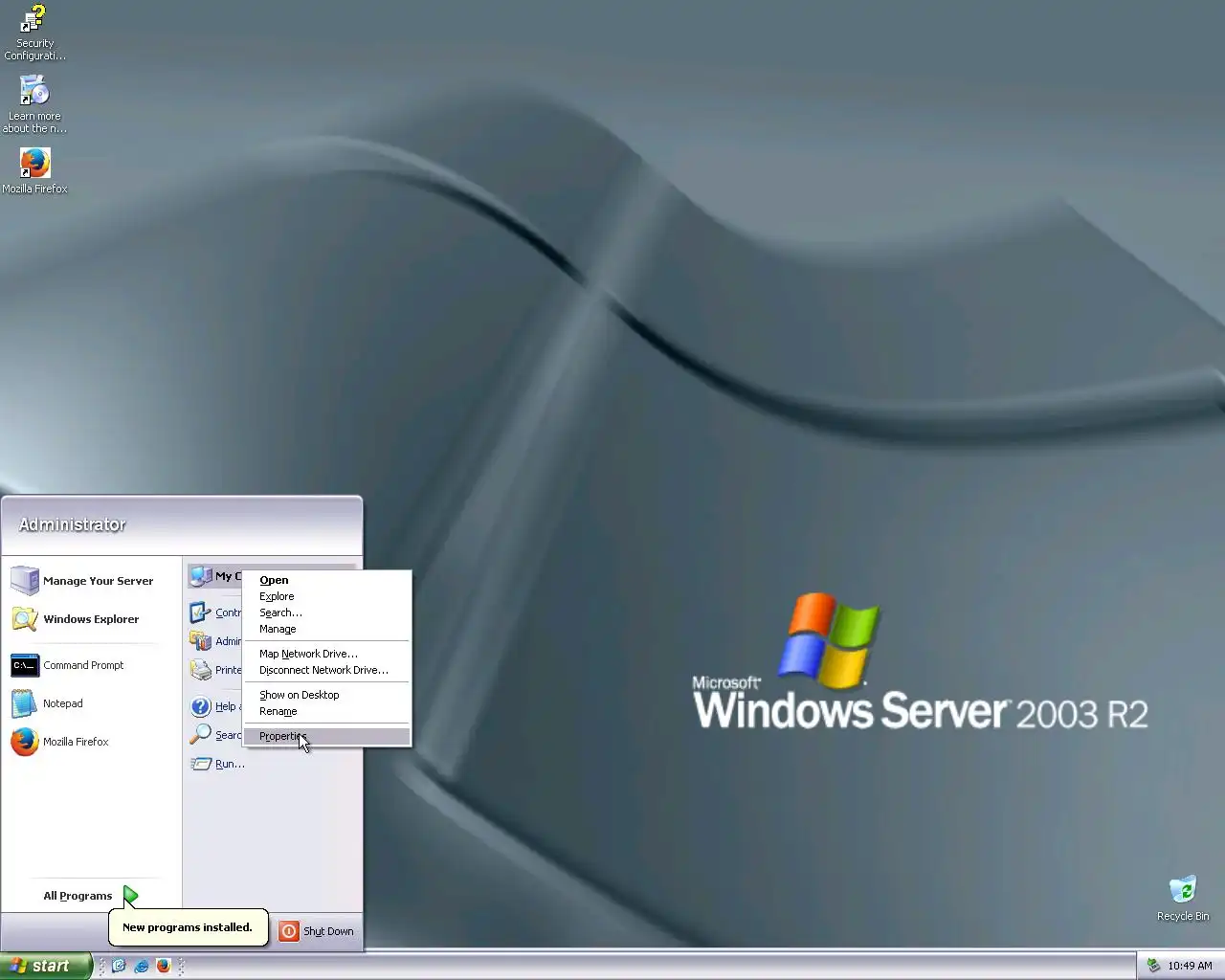Click the 10:49 AM taskbar clock
Viewport: 1225px width, 980px height.
pyautogui.click(x=1190, y=966)
